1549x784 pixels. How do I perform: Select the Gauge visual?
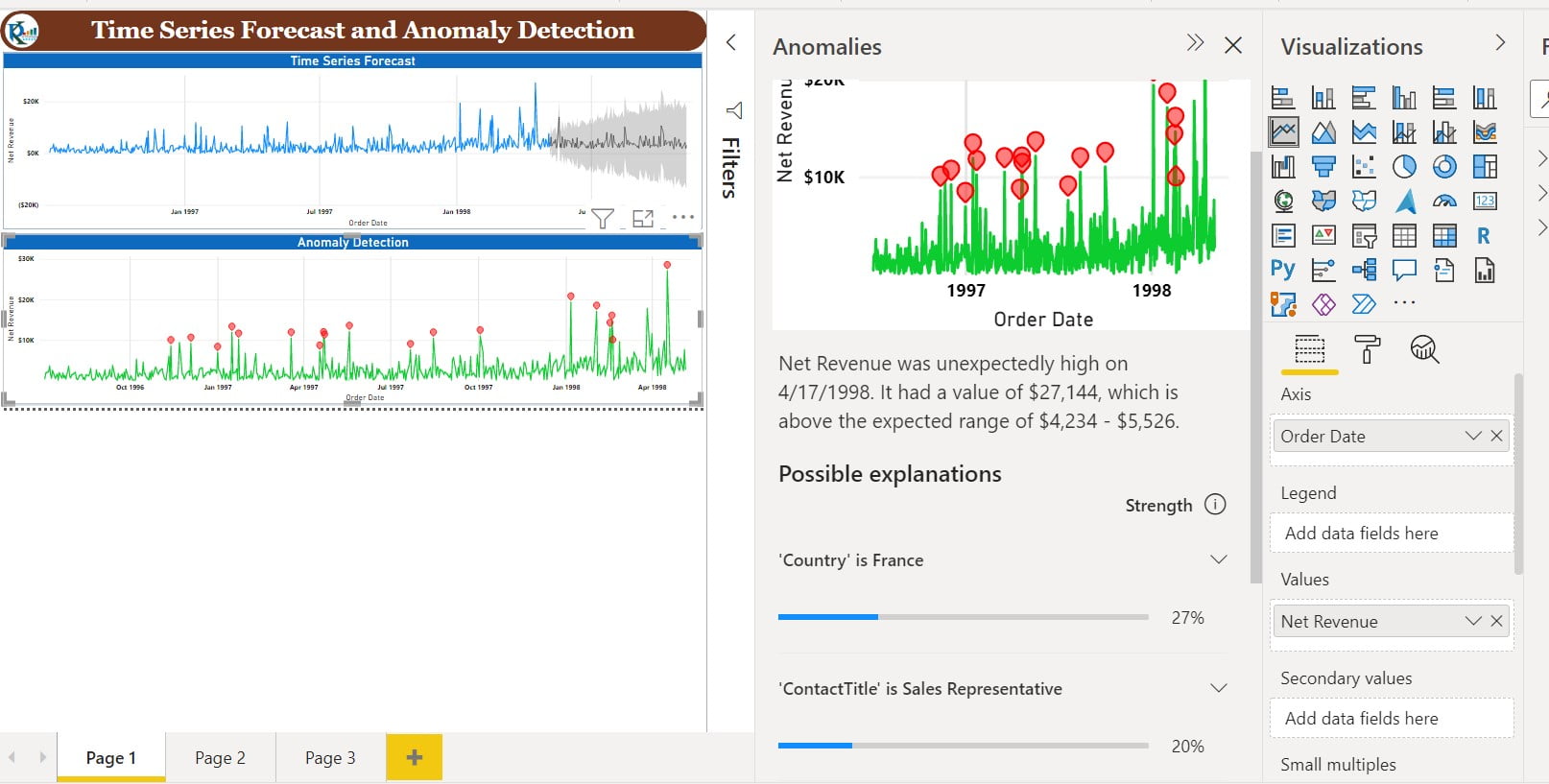tap(1444, 202)
